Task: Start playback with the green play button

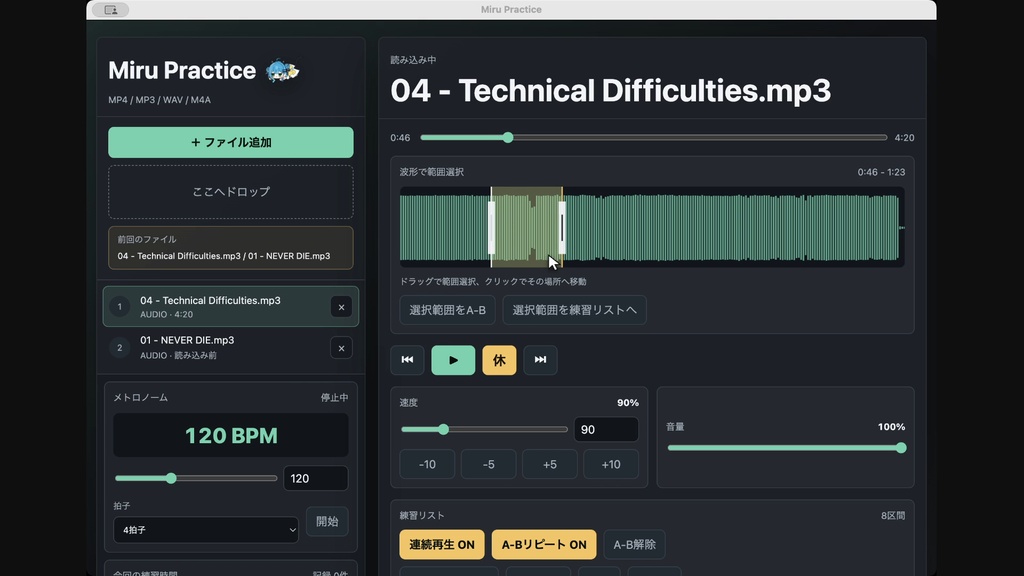Action: 453,360
